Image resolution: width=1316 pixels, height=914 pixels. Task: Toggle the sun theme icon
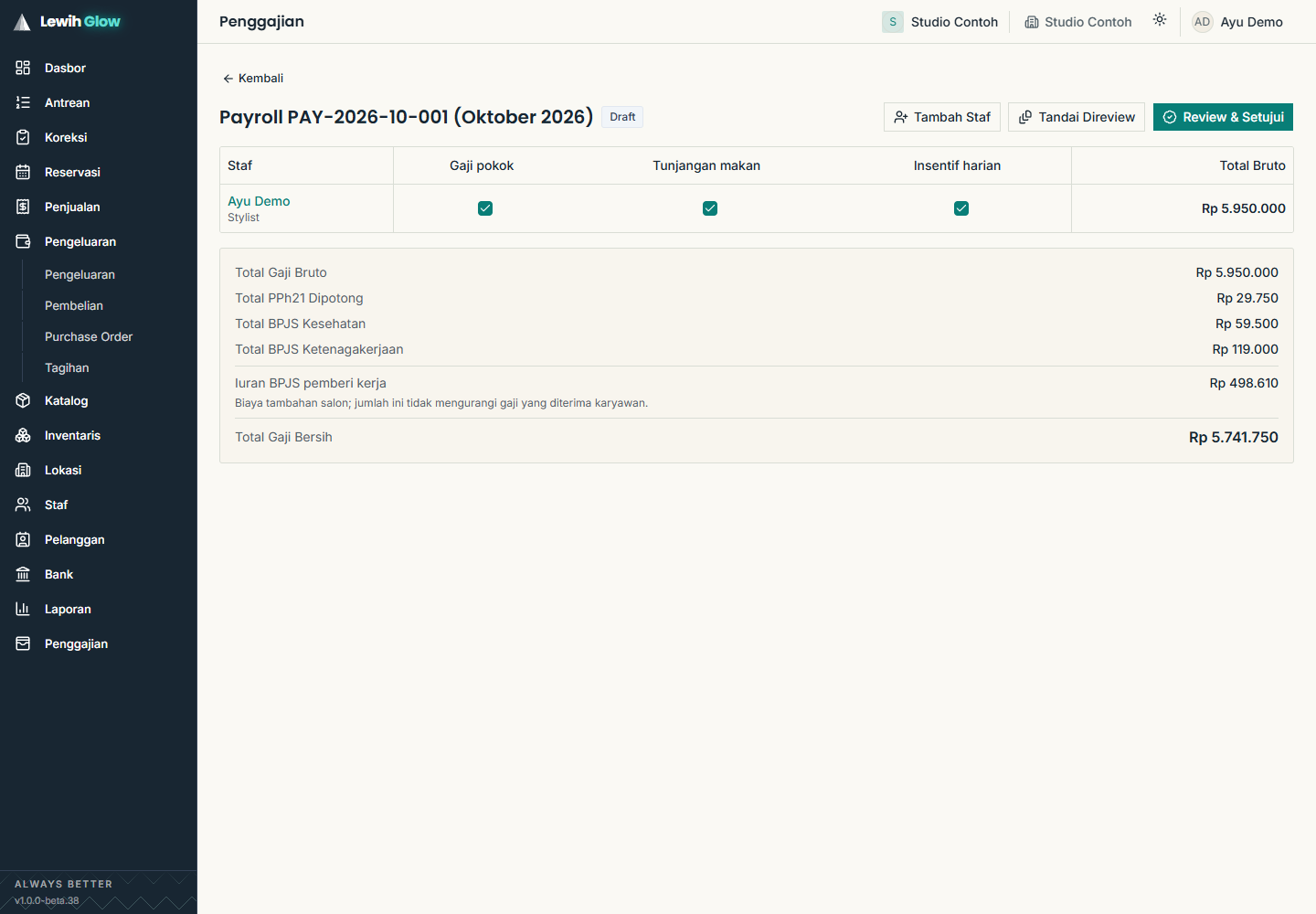click(x=1160, y=20)
